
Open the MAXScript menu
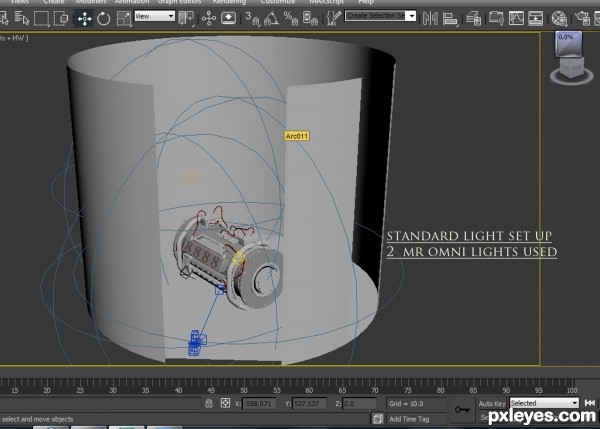[x=326, y=2]
